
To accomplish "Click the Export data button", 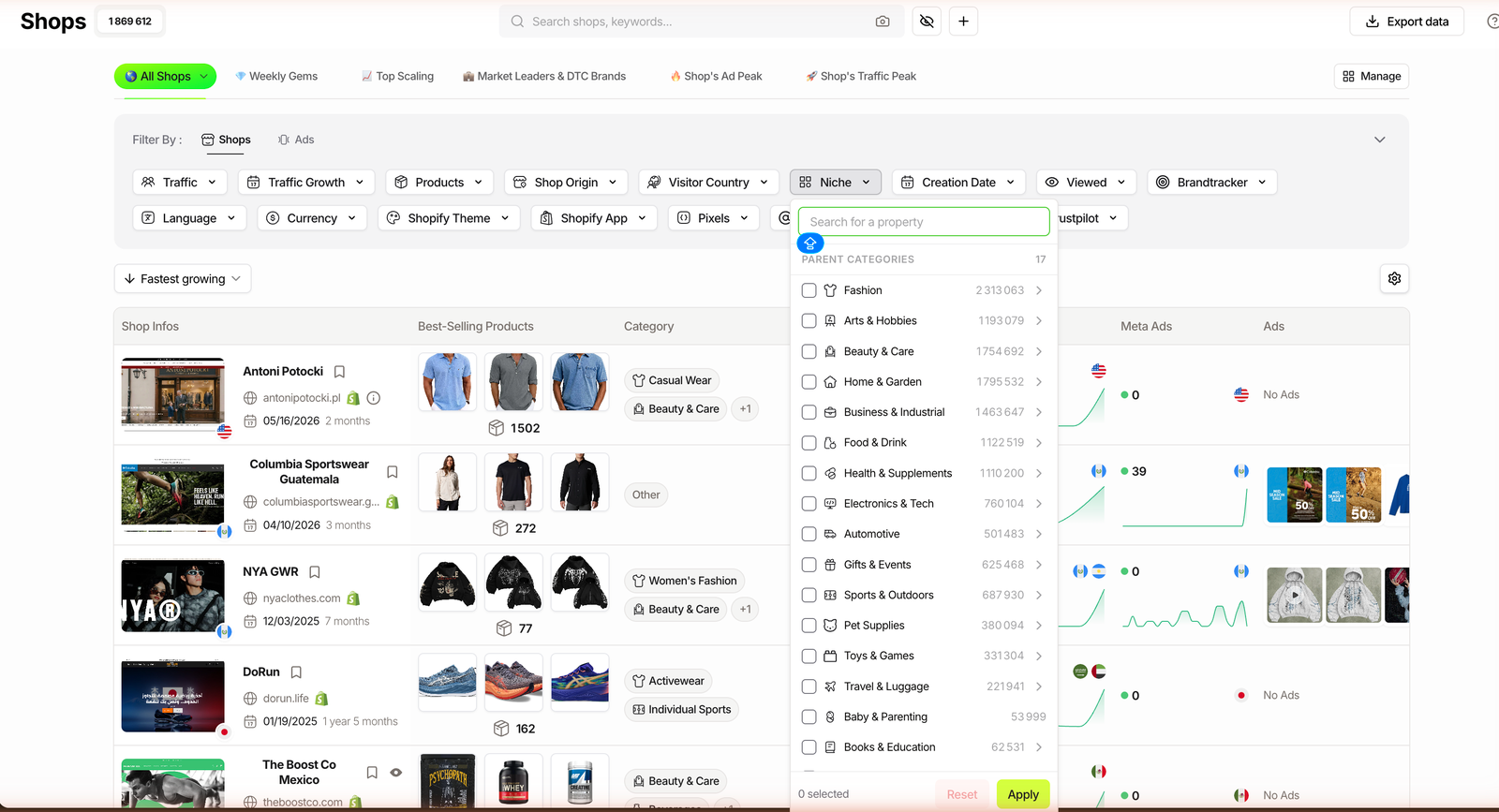I will pyautogui.click(x=1406, y=22).
